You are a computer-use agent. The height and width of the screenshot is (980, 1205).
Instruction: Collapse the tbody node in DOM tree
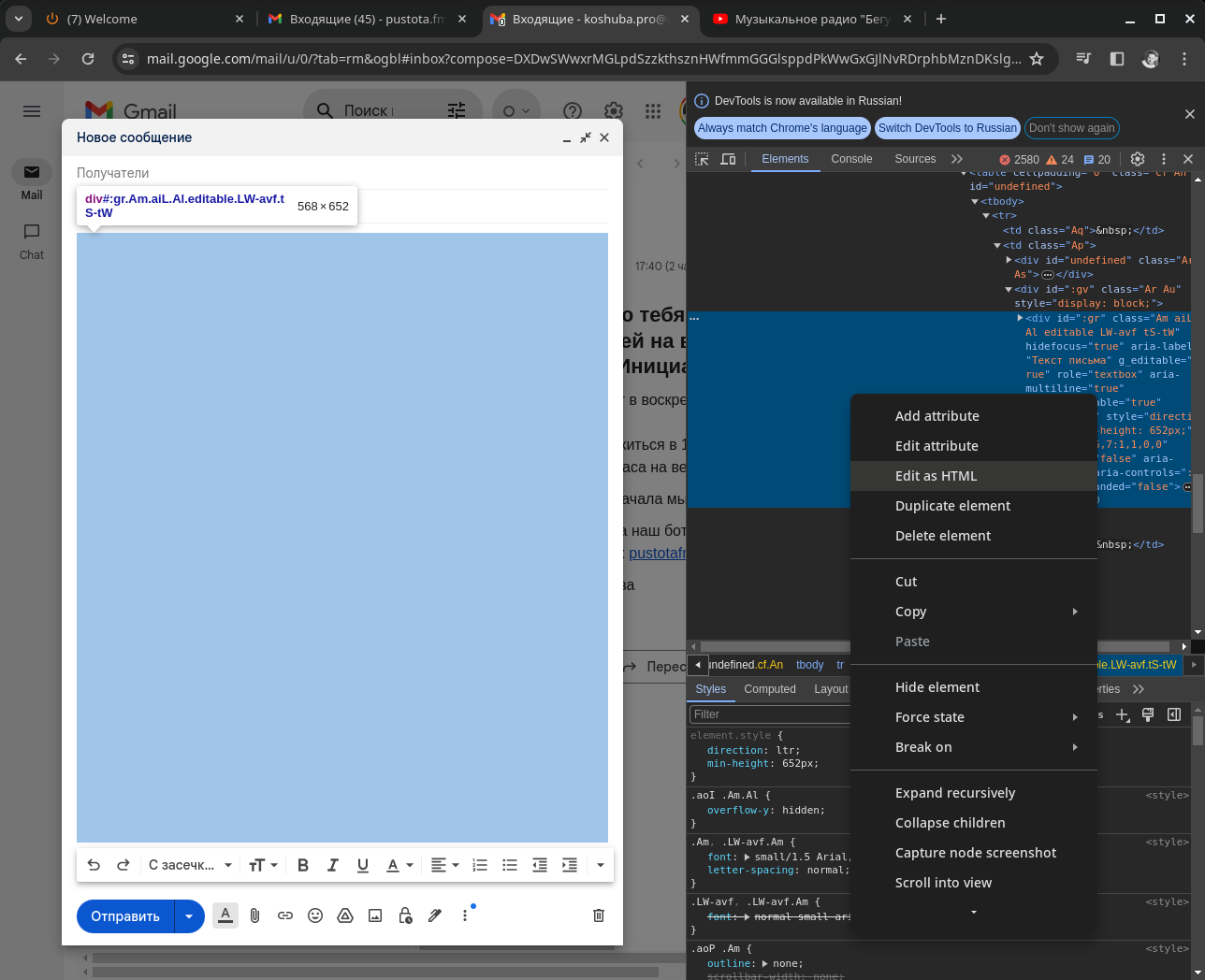click(x=975, y=201)
